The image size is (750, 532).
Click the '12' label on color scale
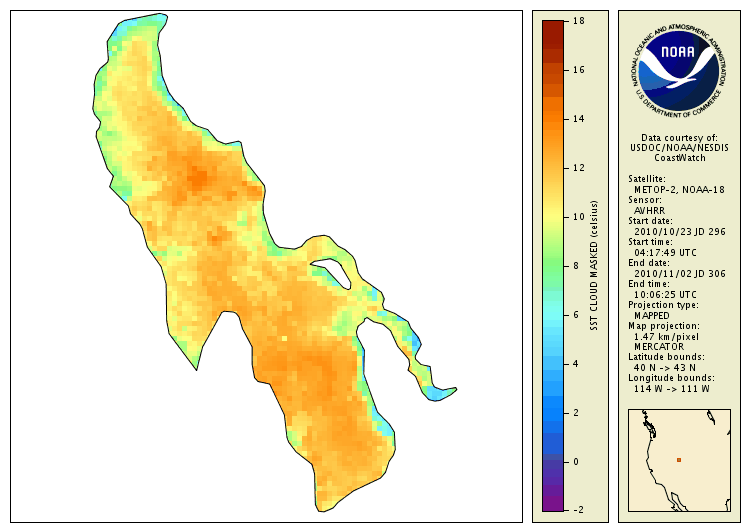click(x=579, y=168)
